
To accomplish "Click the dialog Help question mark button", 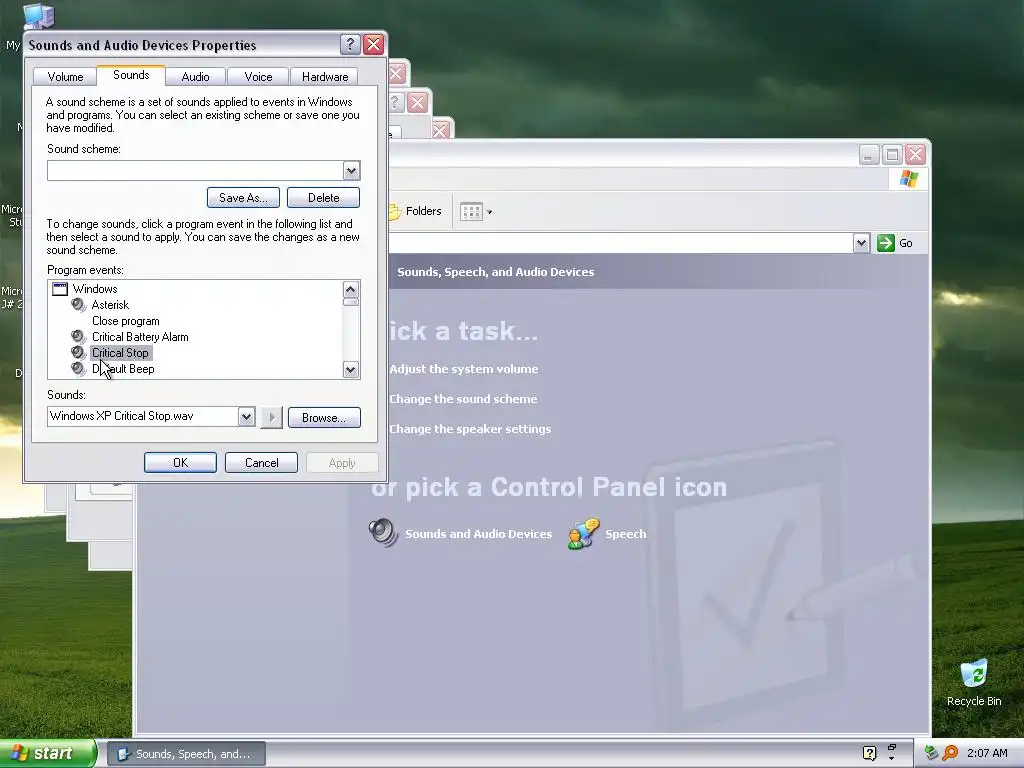I will click(350, 44).
